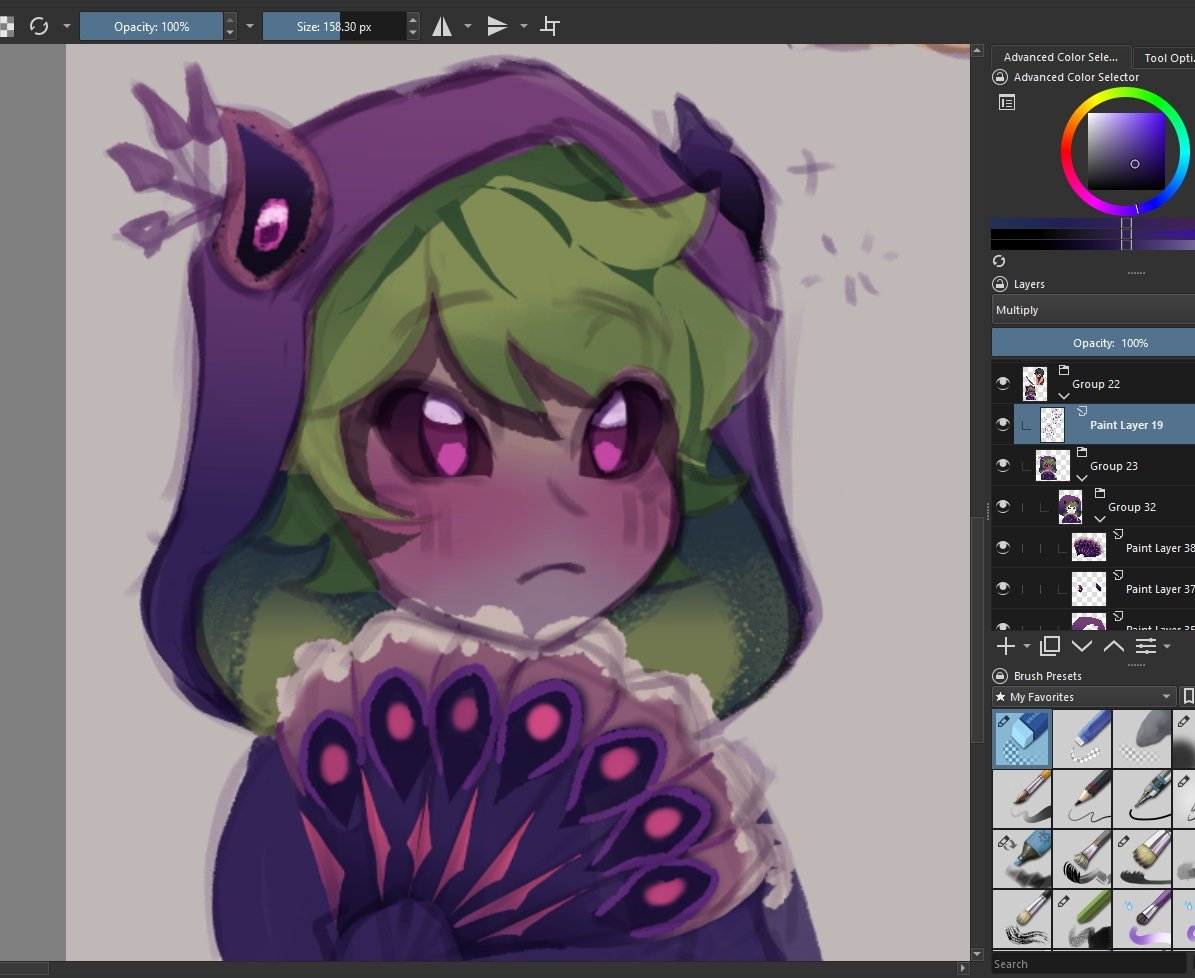Open layer properties sliders icon
This screenshot has width=1195, height=978.
tap(1145, 646)
